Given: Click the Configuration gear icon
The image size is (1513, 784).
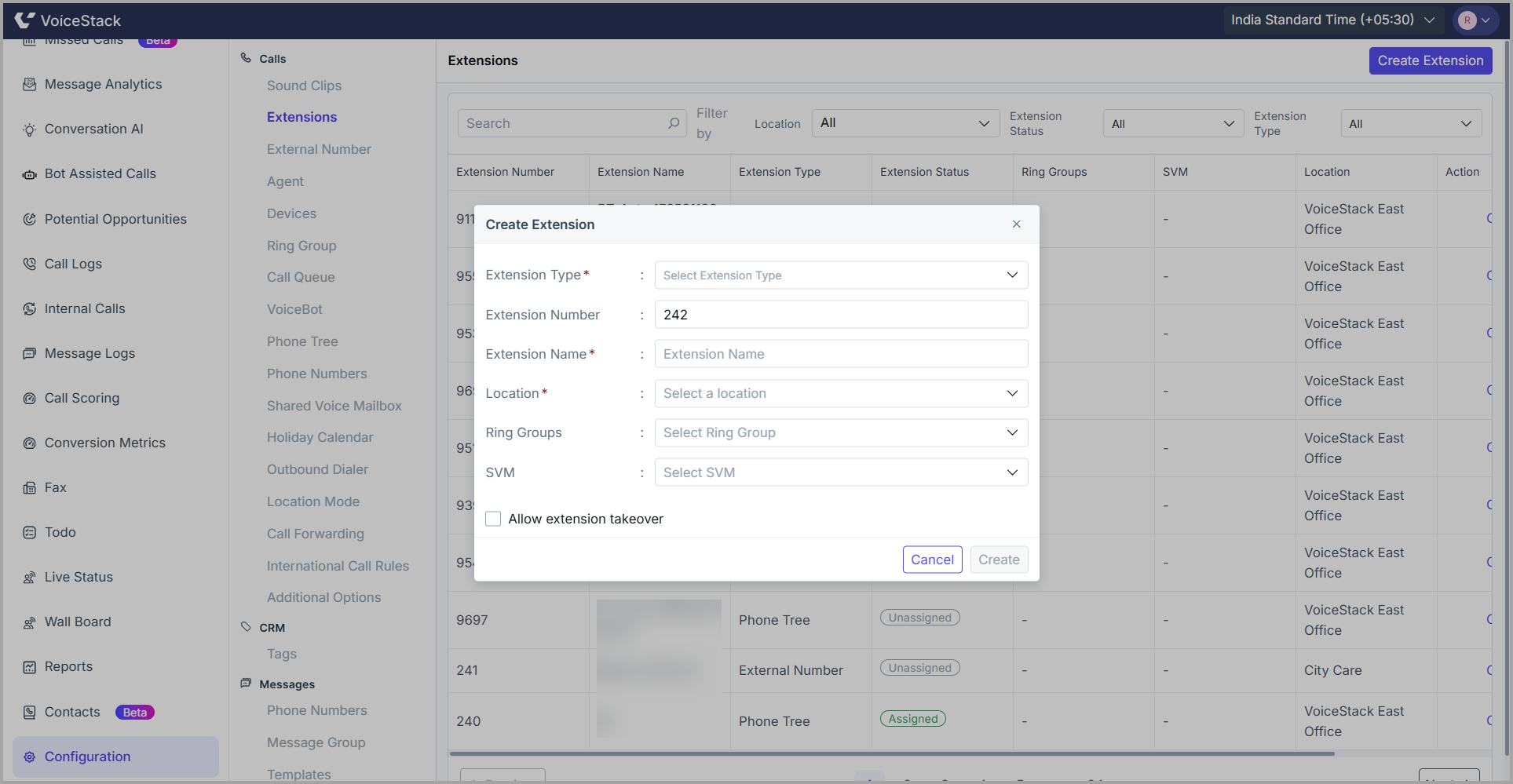Looking at the screenshot, I should point(30,757).
